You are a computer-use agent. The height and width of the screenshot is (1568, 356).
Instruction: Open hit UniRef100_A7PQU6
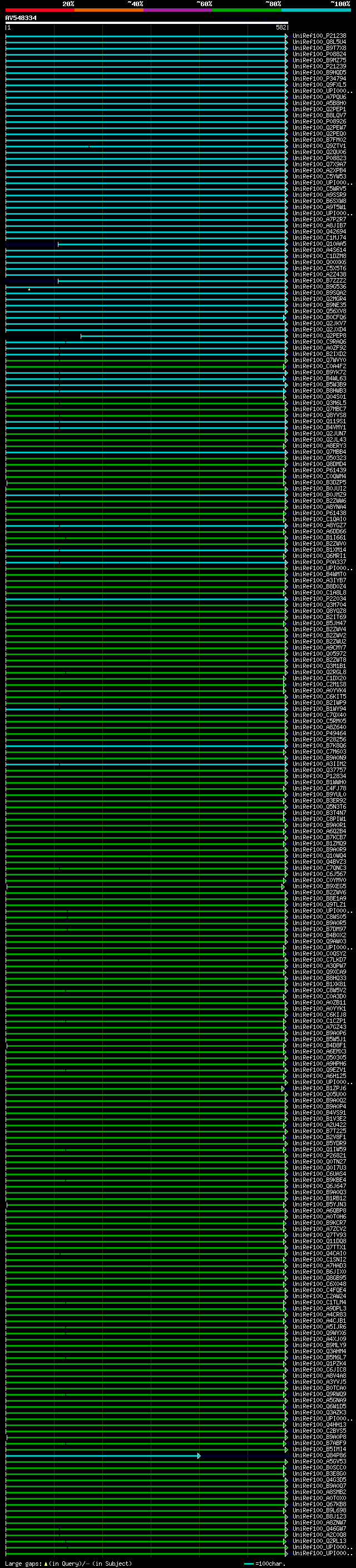click(x=319, y=97)
